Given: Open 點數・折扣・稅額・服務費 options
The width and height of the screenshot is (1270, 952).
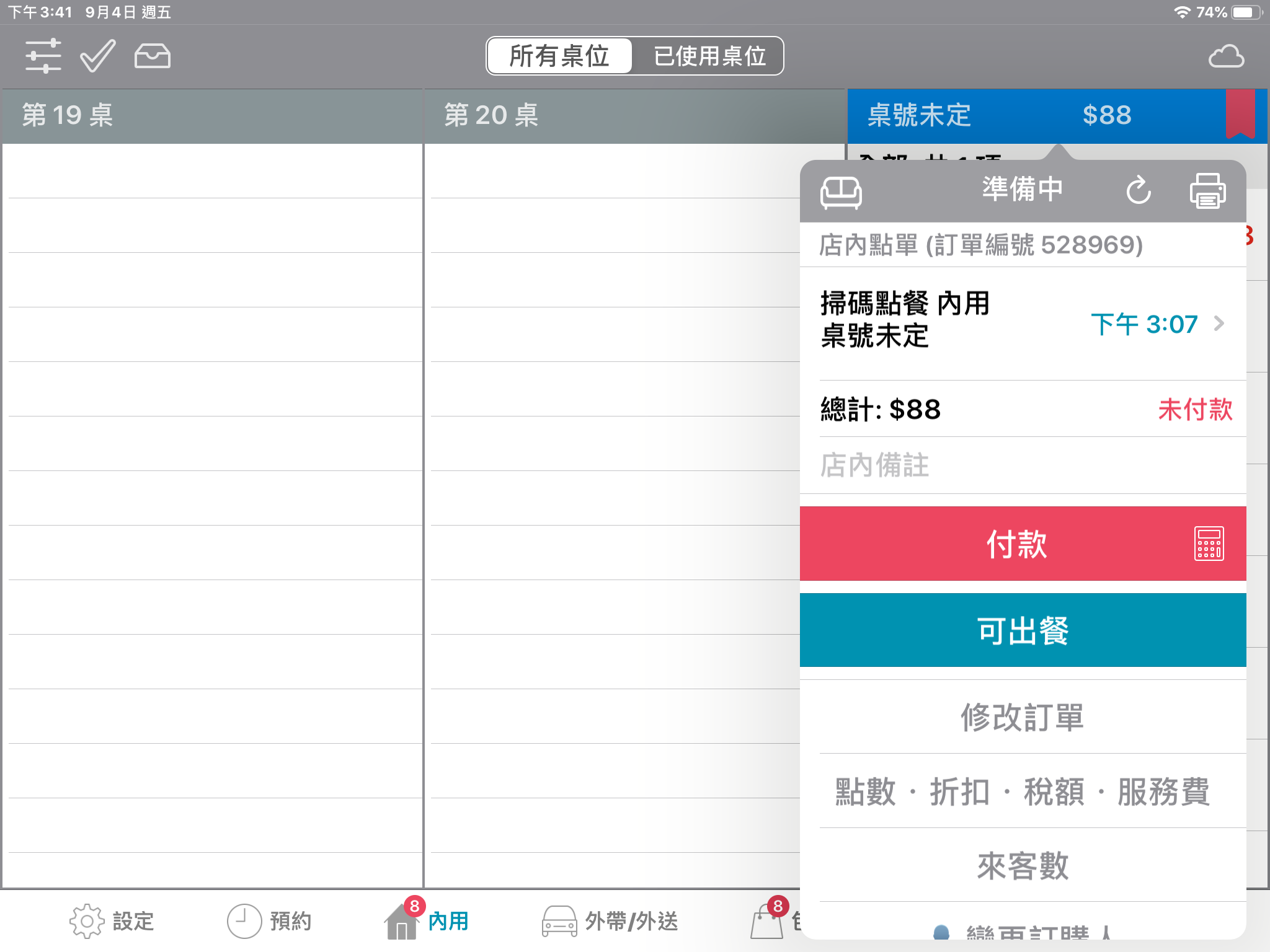Looking at the screenshot, I should point(1023,791).
